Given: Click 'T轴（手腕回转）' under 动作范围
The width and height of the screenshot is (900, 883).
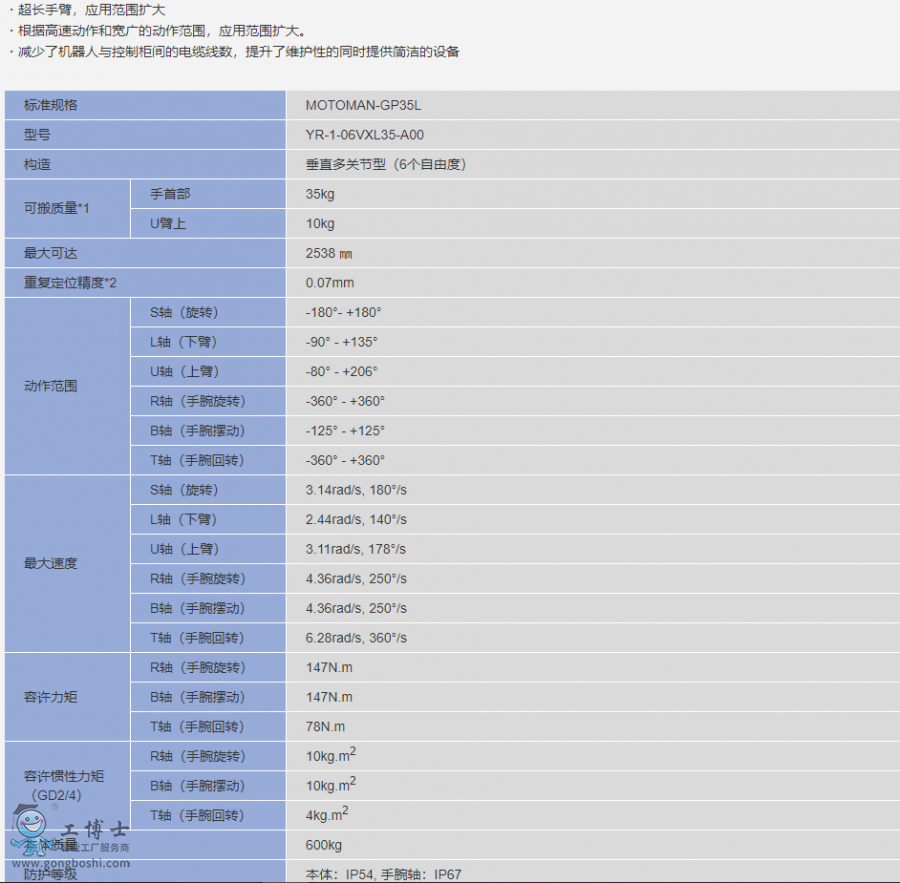Looking at the screenshot, I should pyautogui.click(x=197, y=460).
